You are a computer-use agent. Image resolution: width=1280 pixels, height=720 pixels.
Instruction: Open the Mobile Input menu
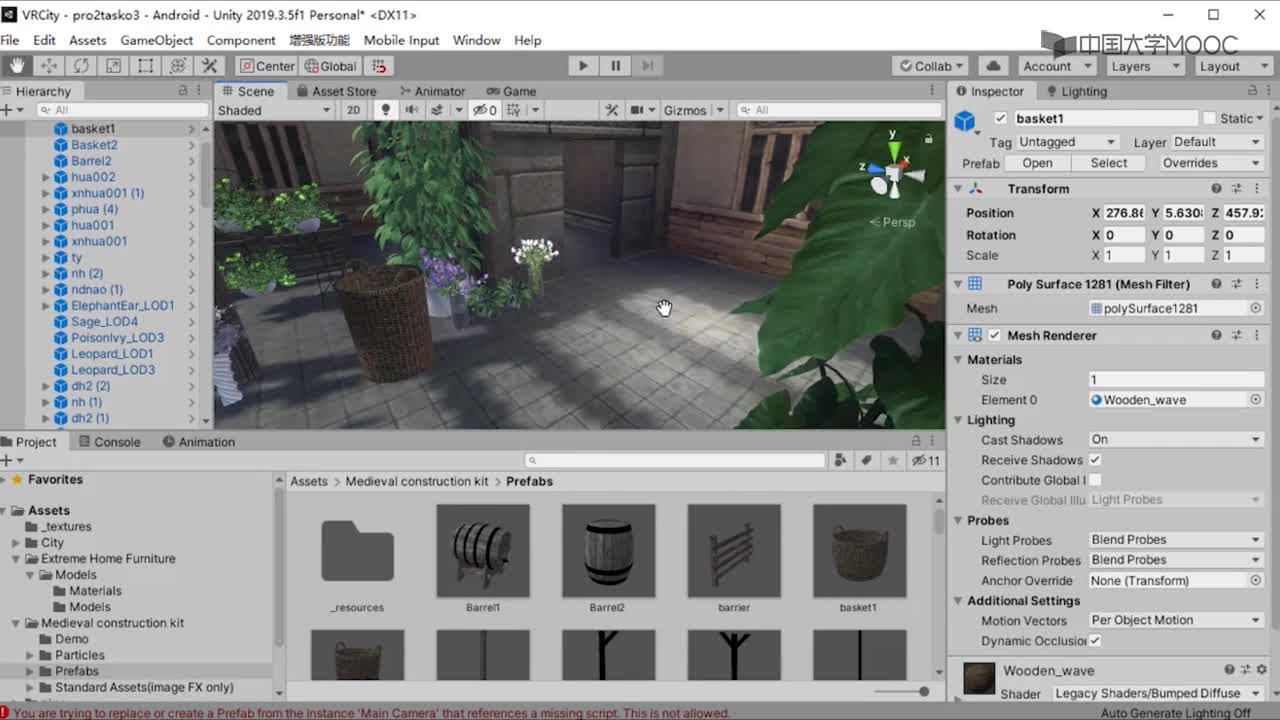401,40
